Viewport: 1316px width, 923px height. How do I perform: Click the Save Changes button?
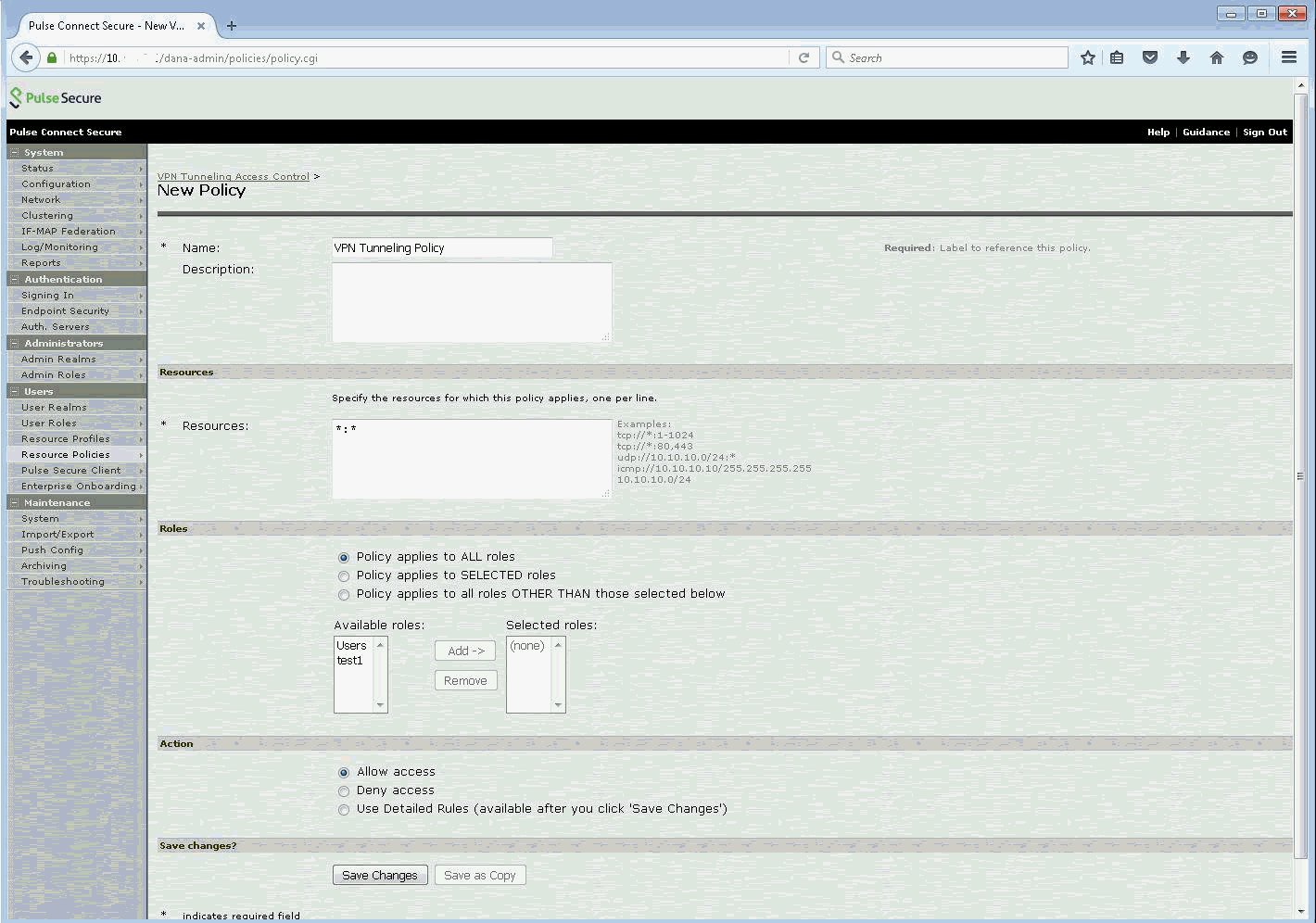[380, 875]
